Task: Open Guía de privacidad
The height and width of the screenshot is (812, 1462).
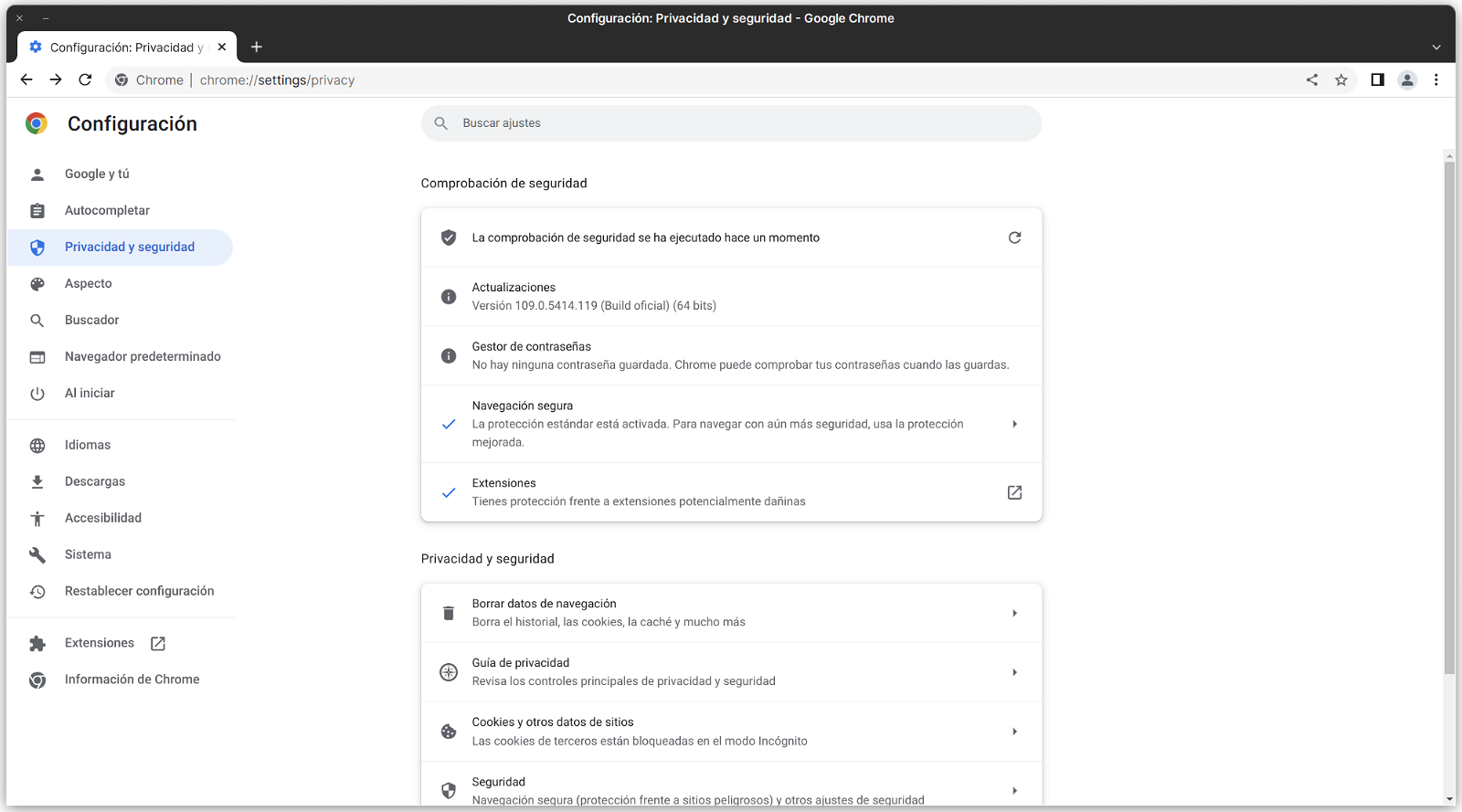Action: [x=731, y=672]
